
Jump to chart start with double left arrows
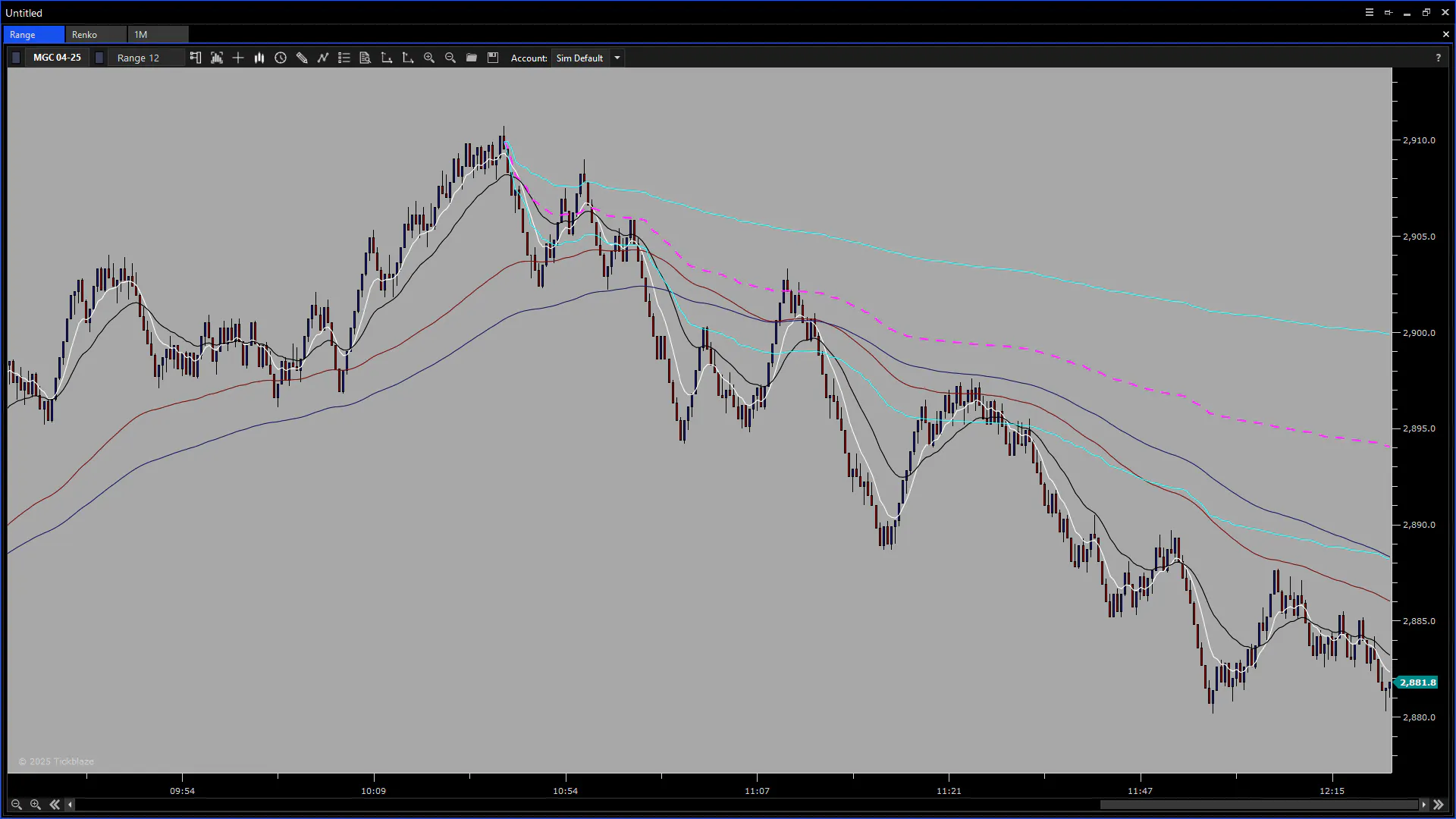tap(55, 805)
